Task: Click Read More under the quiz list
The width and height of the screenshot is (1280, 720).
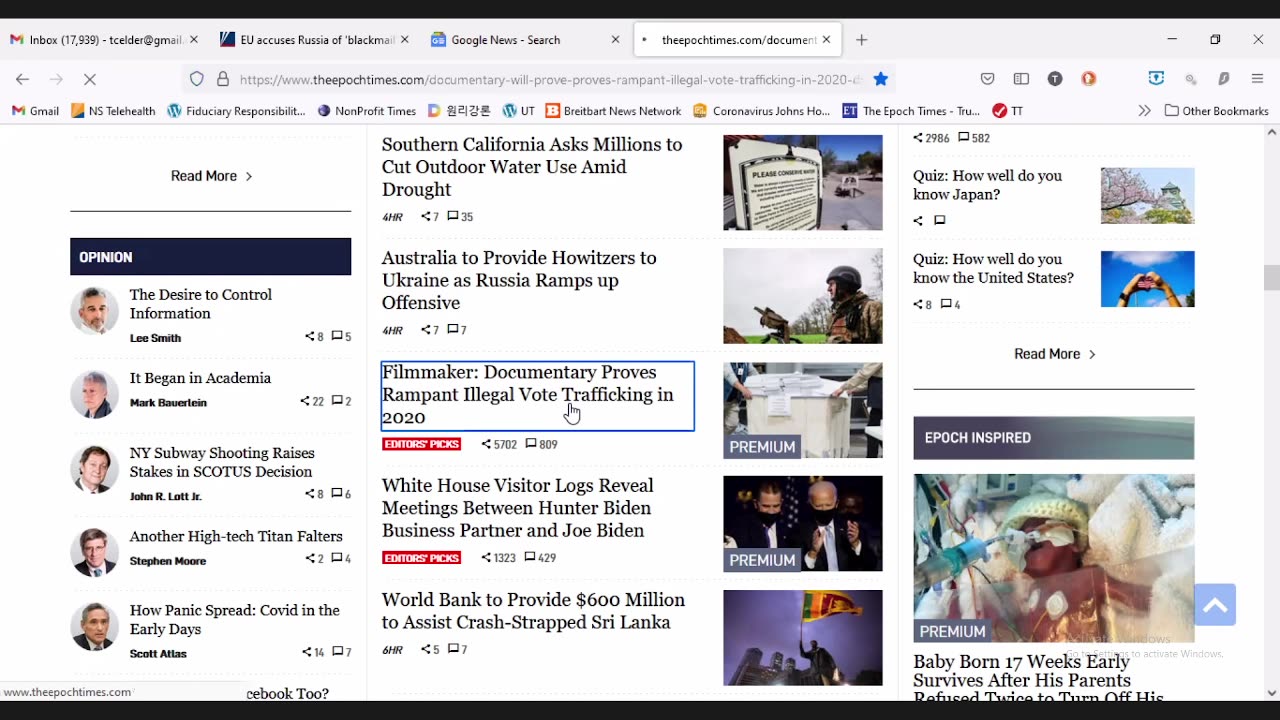Action: click(x=1054, y=354)
